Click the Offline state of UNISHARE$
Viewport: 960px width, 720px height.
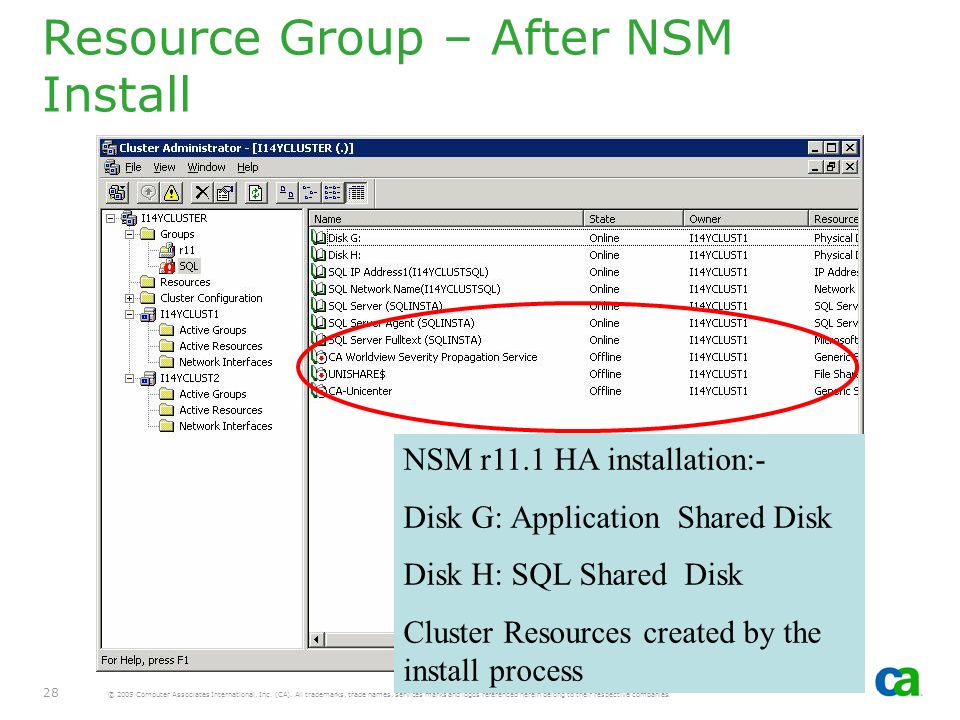click(605, 374)
